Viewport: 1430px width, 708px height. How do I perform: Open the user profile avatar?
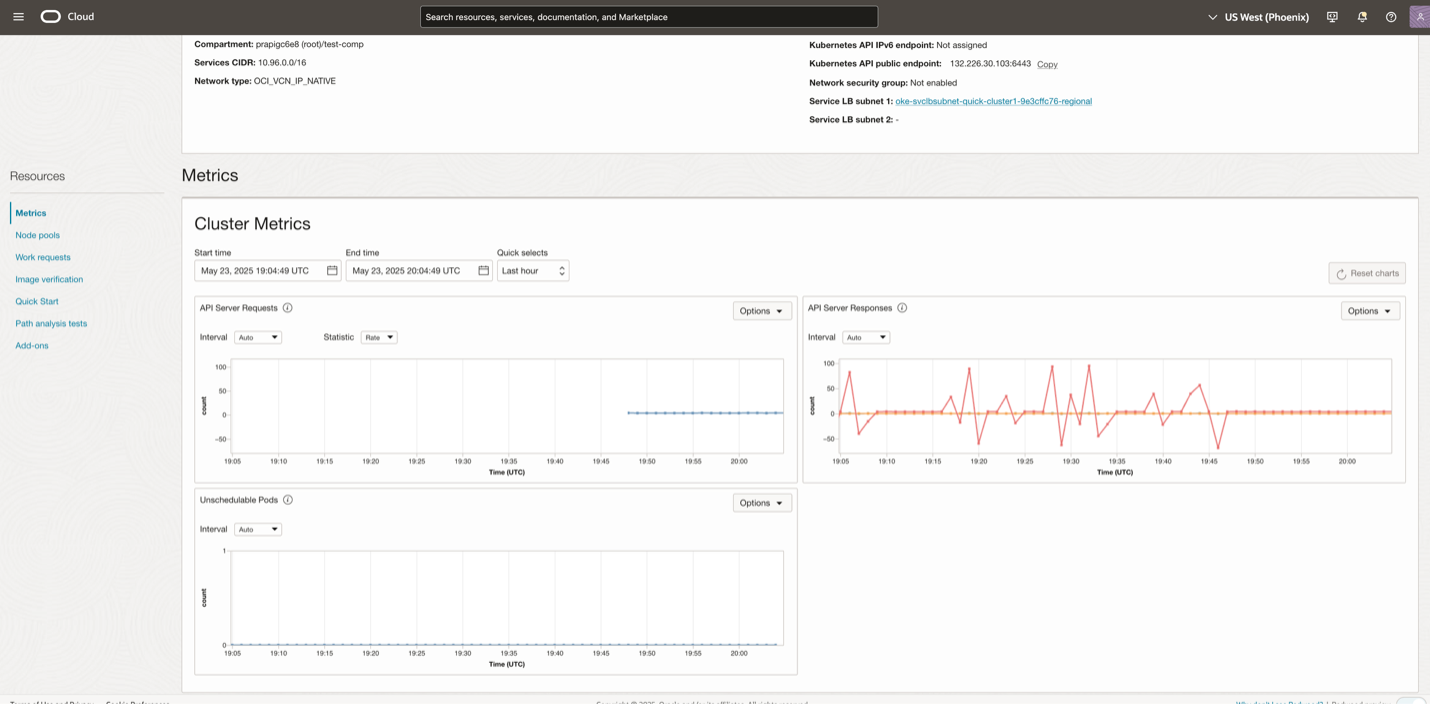click(x=1419, y=16)
